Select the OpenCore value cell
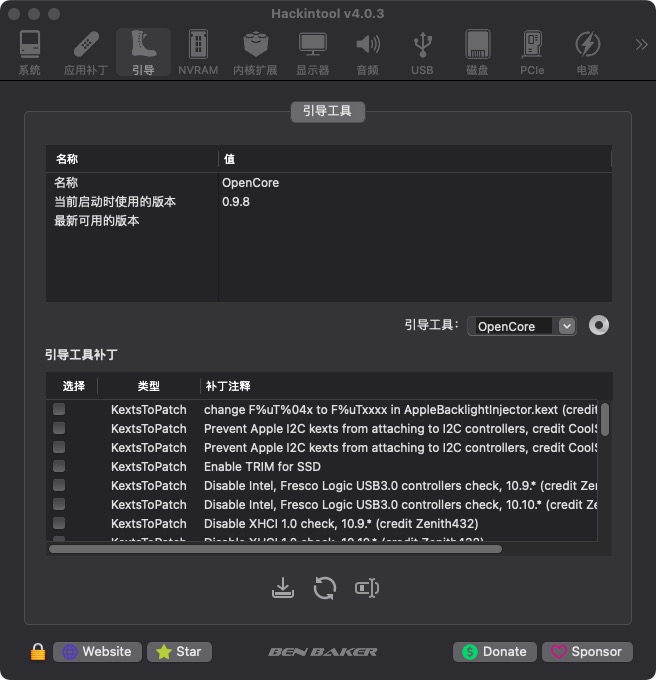Viewport: 656px width, 680px height. [x=251, y=183]
